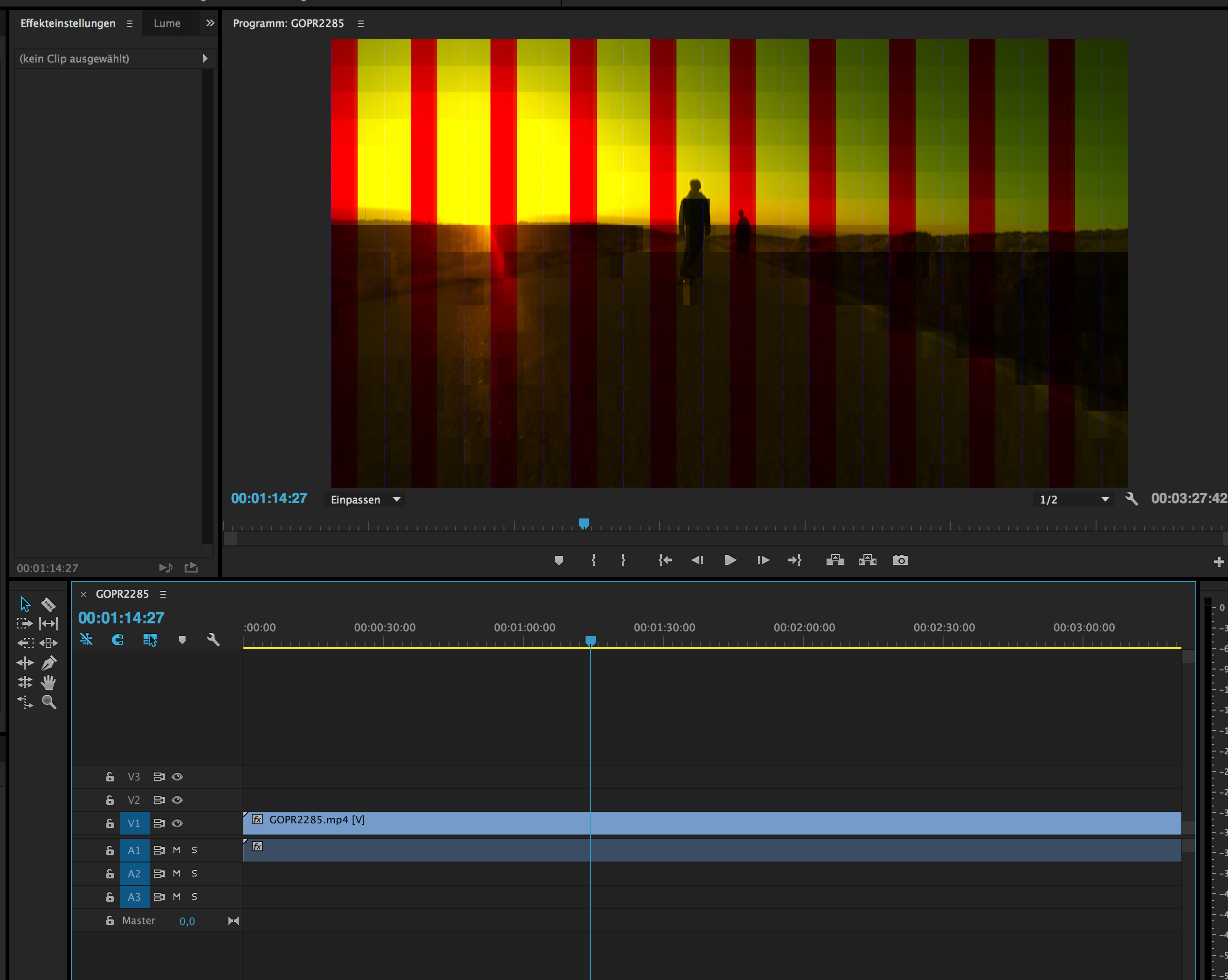Viewport: 1228px width, 980px height.
Task: Click play-audio-only icon in Effect Controls
Action: click(x=166, y=568)
